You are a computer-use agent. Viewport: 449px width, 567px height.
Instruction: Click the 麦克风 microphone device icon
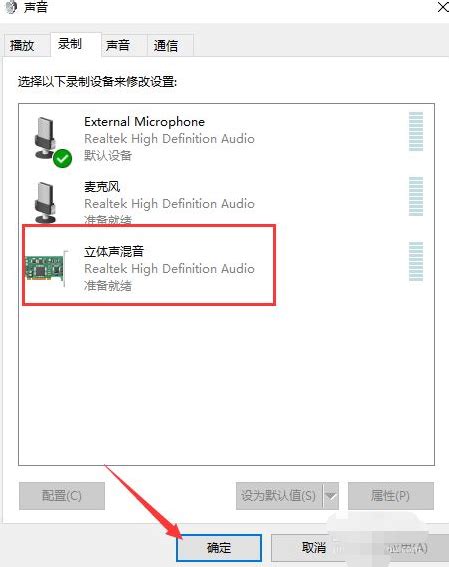46,202
